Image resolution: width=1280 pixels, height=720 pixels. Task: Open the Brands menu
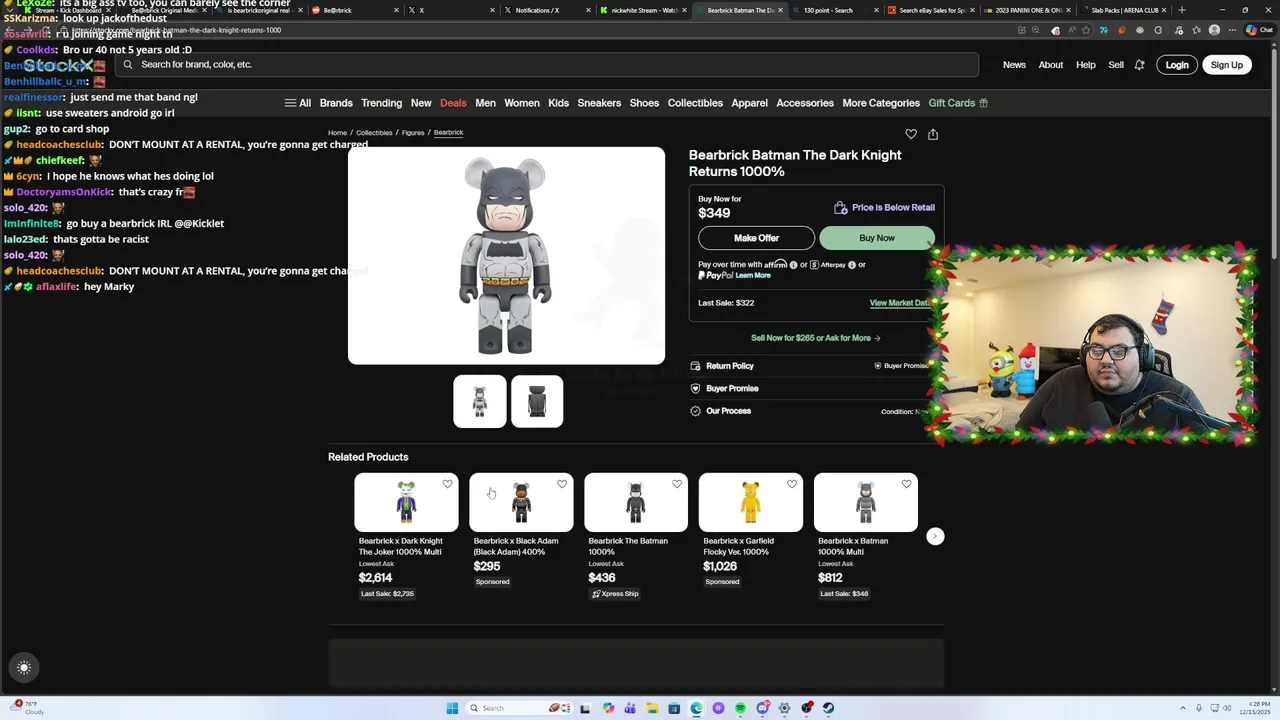(336, 103)
